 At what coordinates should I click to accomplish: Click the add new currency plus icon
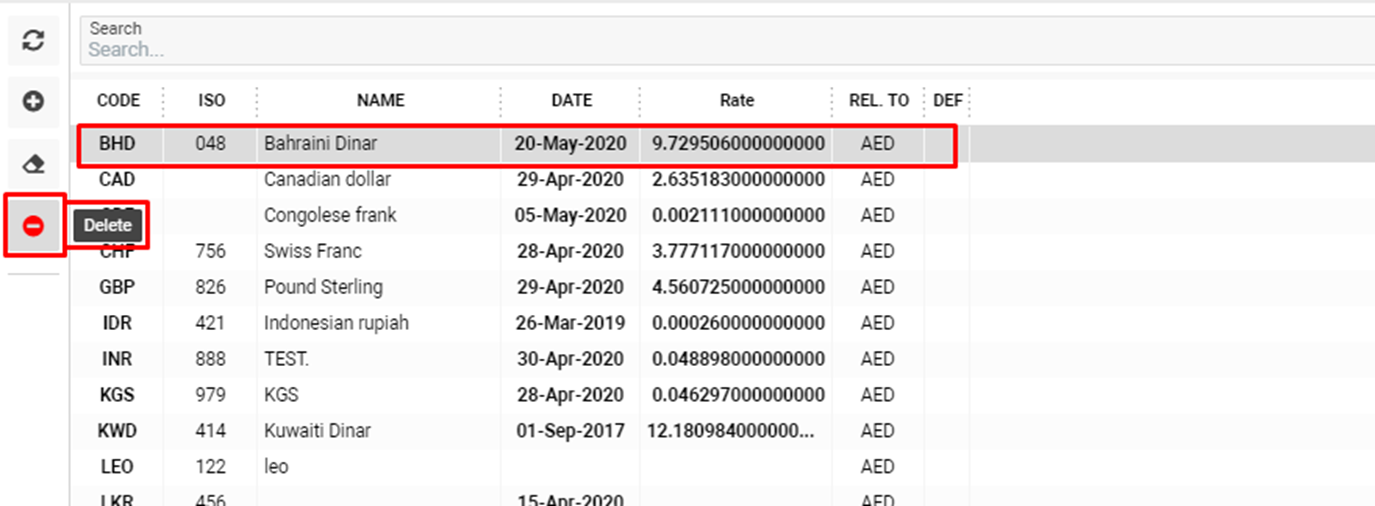pyautogui.click(x=33, y=102)
